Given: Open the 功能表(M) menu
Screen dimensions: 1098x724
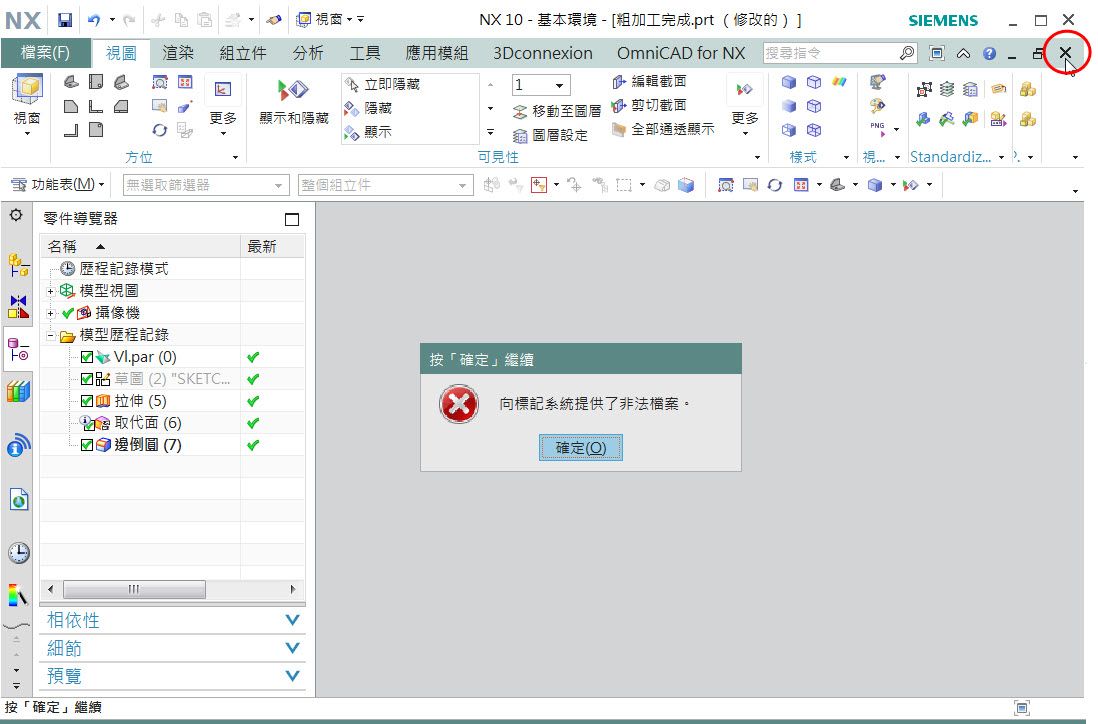Looking at the screenshot, I should pyautogui.click(x=57, y=185).
